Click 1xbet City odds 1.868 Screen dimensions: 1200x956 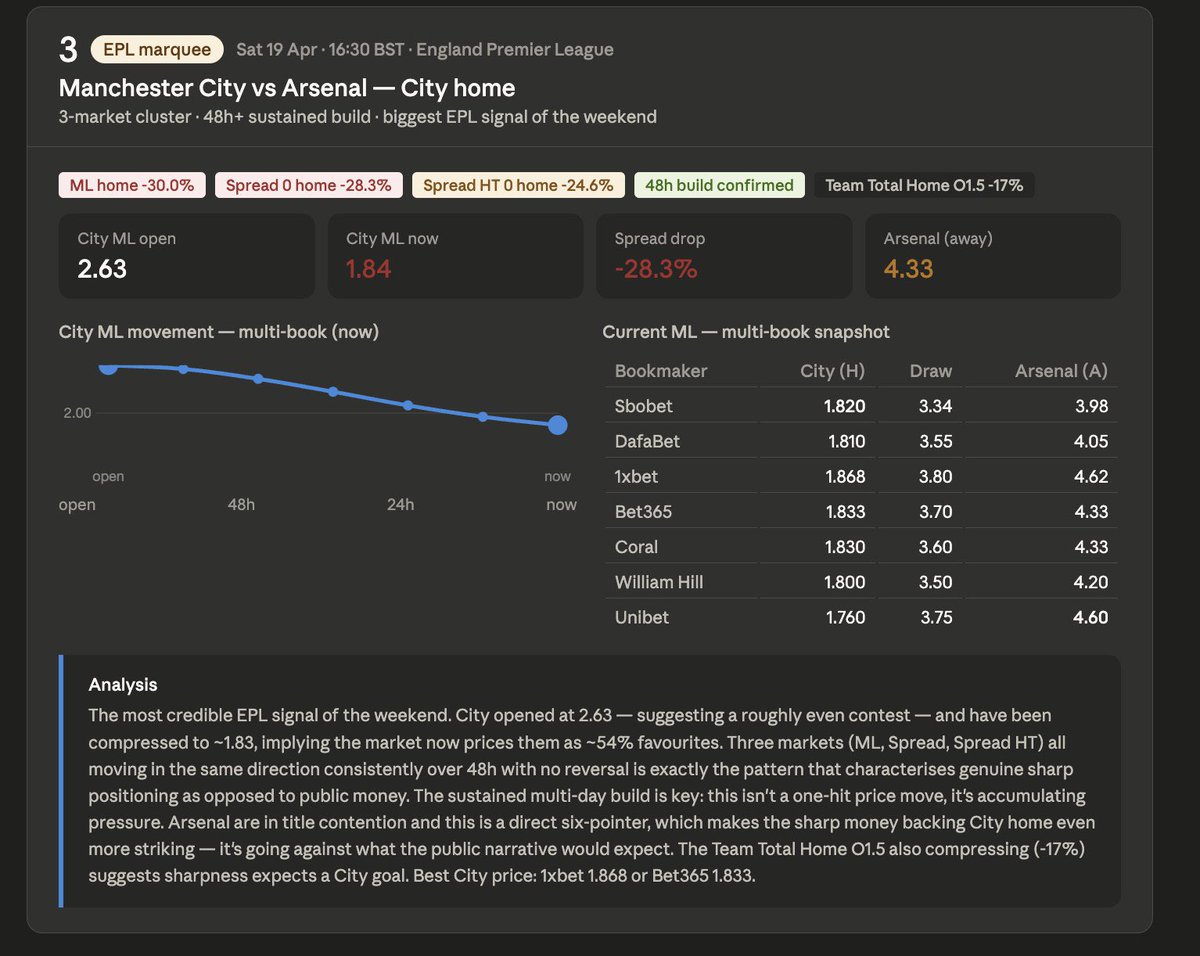pos(846,476)
